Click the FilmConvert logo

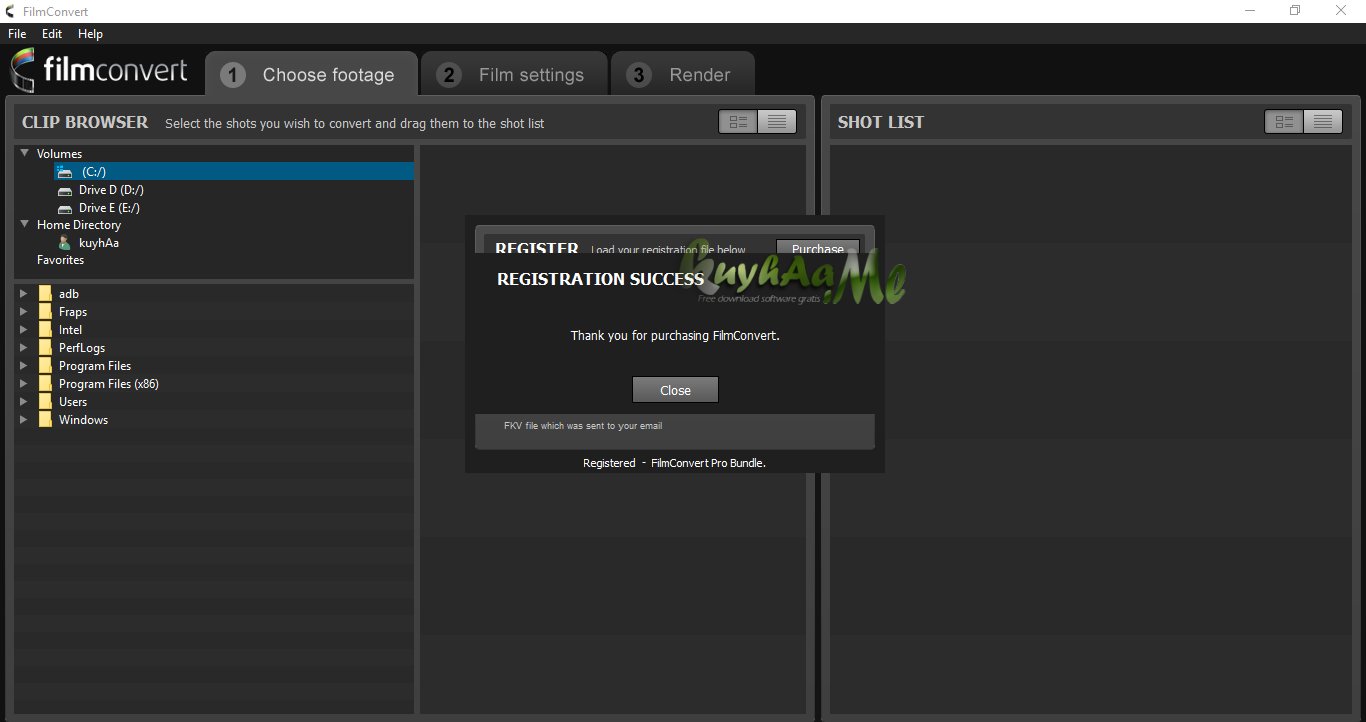(98, 71)
